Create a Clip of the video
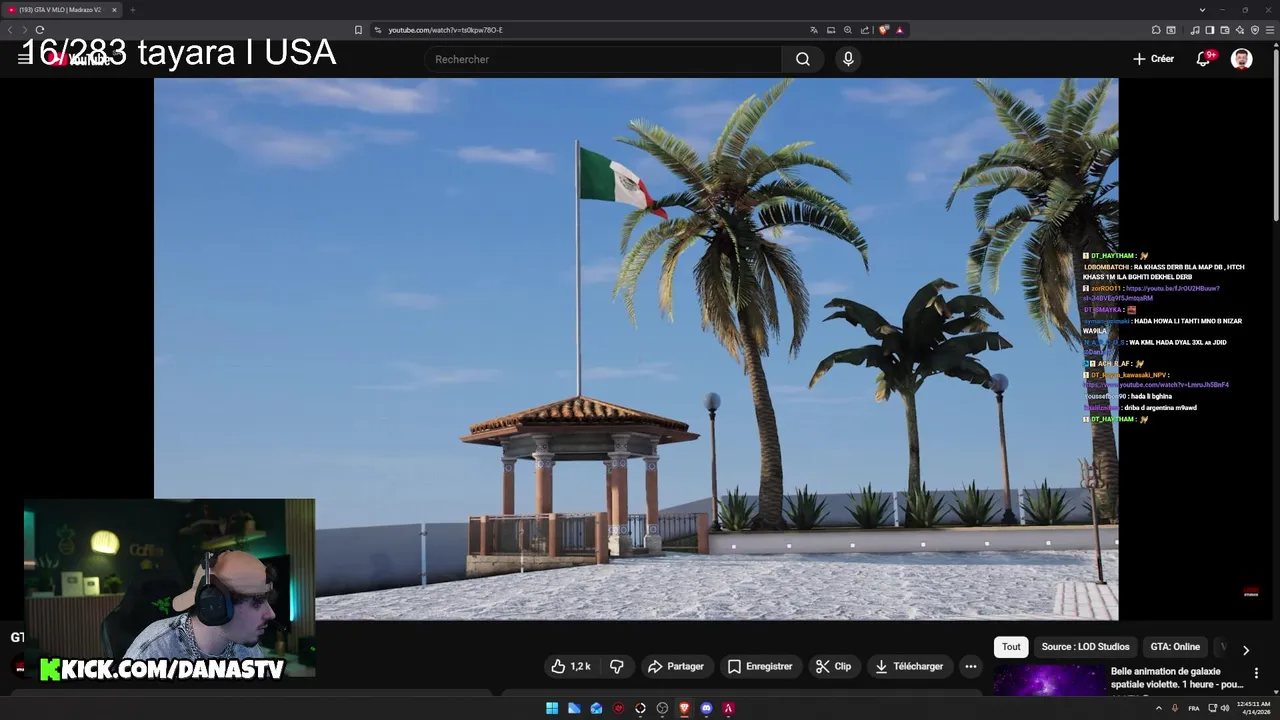Image resolution: width=1280 pixels, height=720 pixels. [x=833, y=666]
